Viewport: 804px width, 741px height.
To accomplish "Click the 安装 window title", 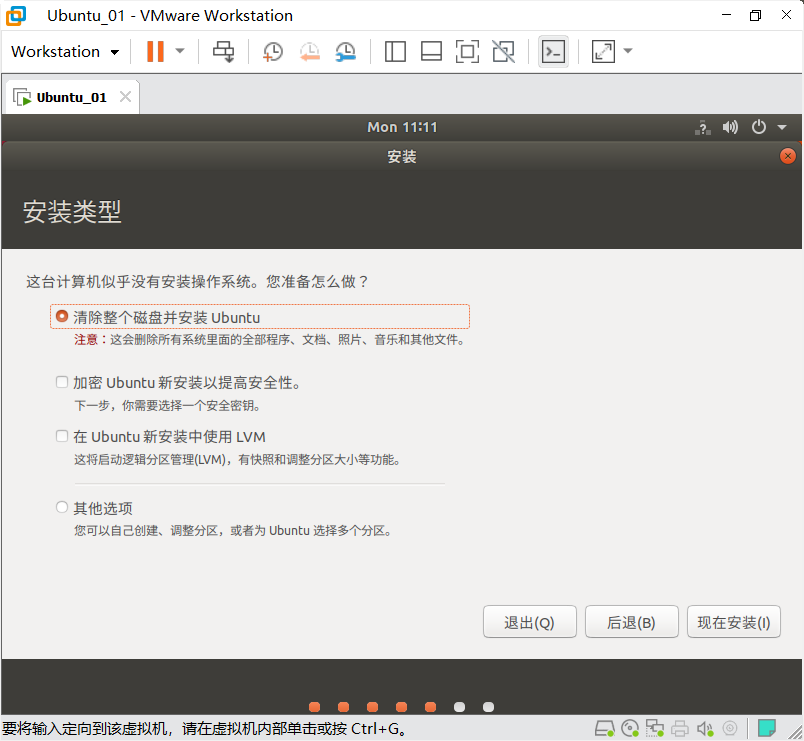I will click(401, 156).
